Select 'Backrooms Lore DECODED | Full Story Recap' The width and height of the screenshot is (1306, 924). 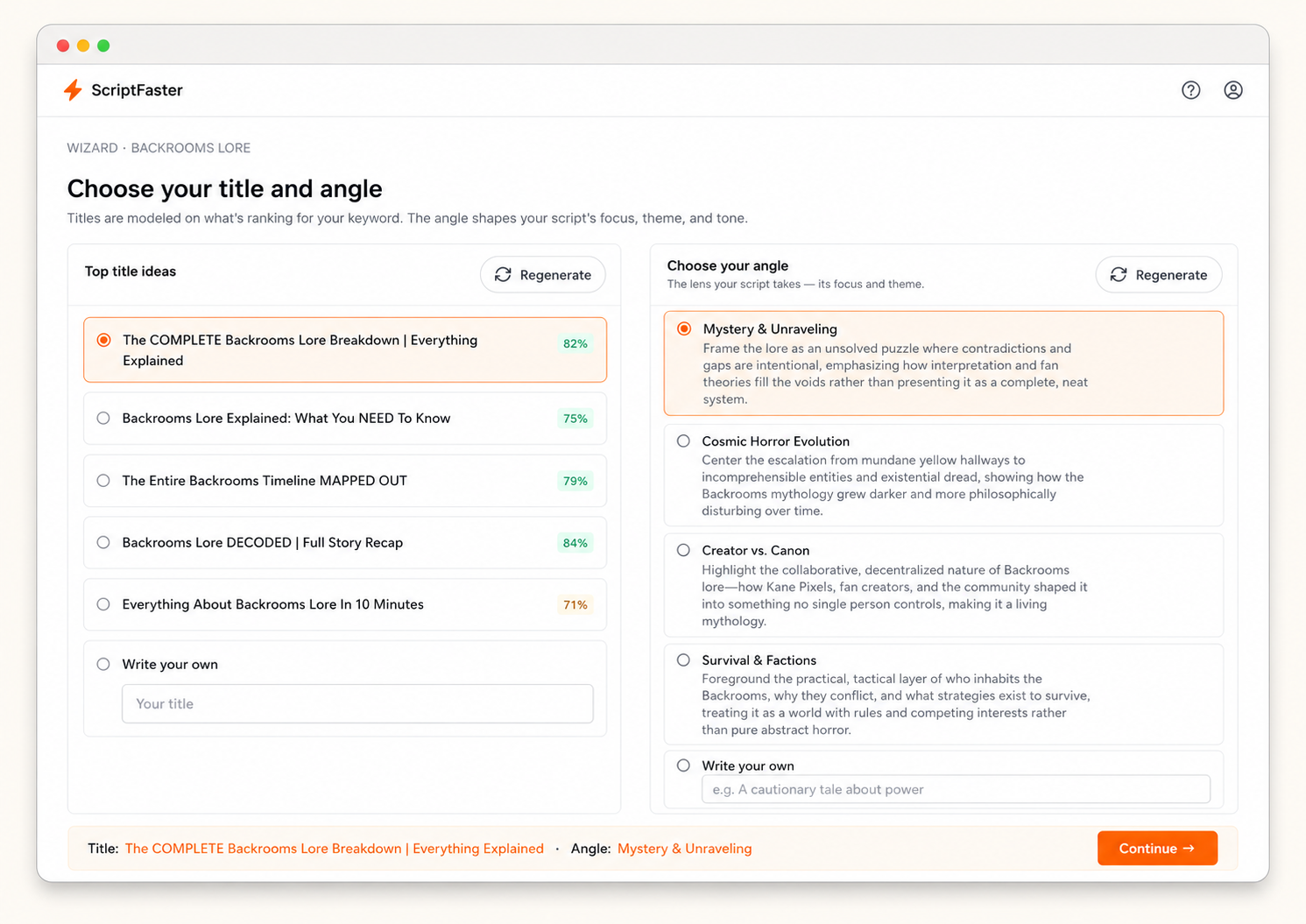345,543
